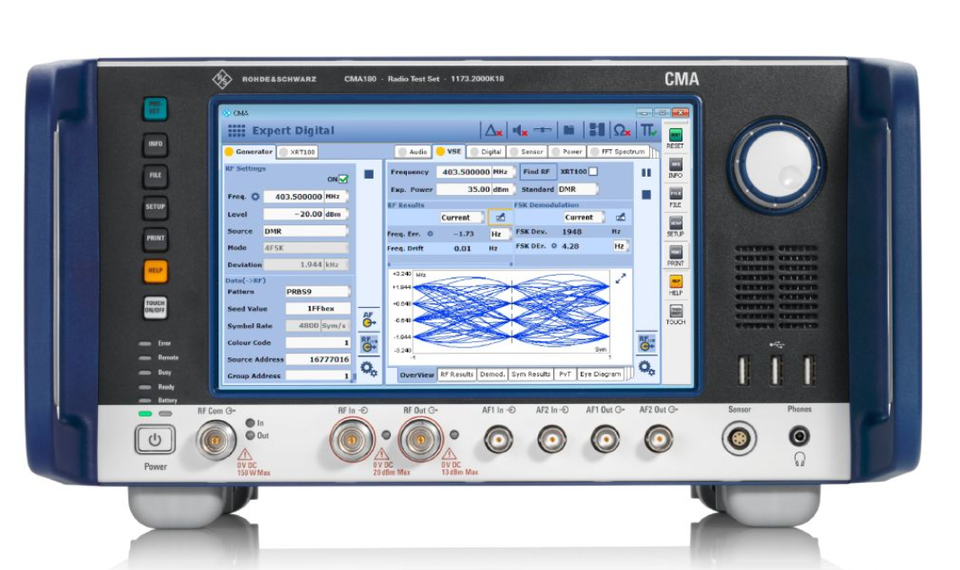Click the Seed Value field 1FFhex
The height and width of the screenshot is (570, 960).
(x=318, y=309)
